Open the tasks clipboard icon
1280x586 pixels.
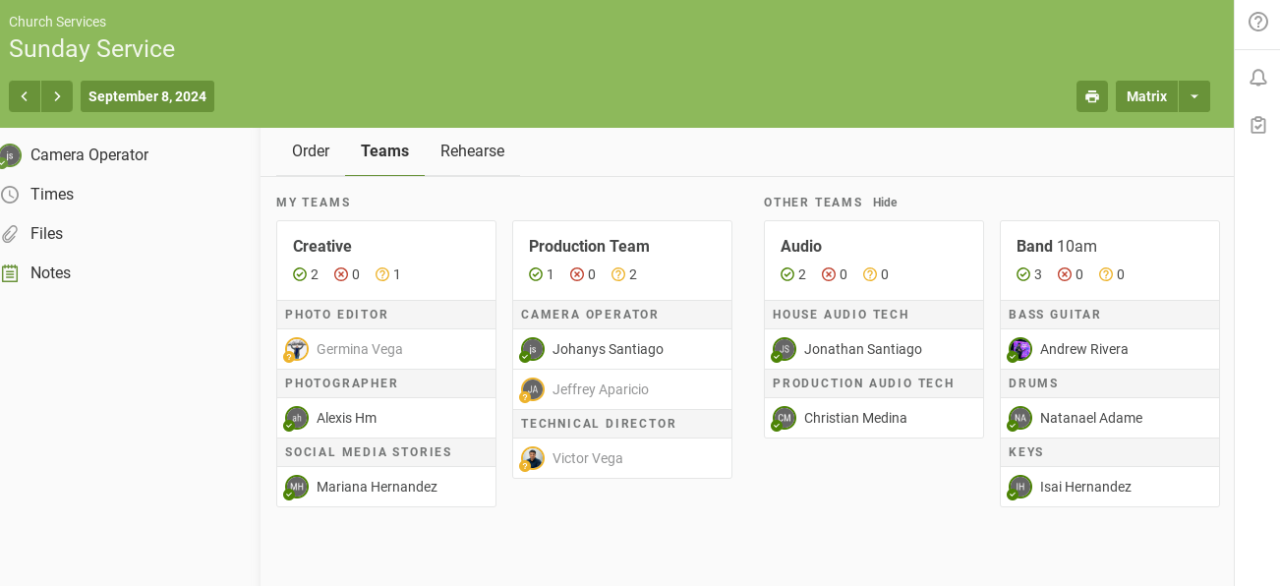1258,125
